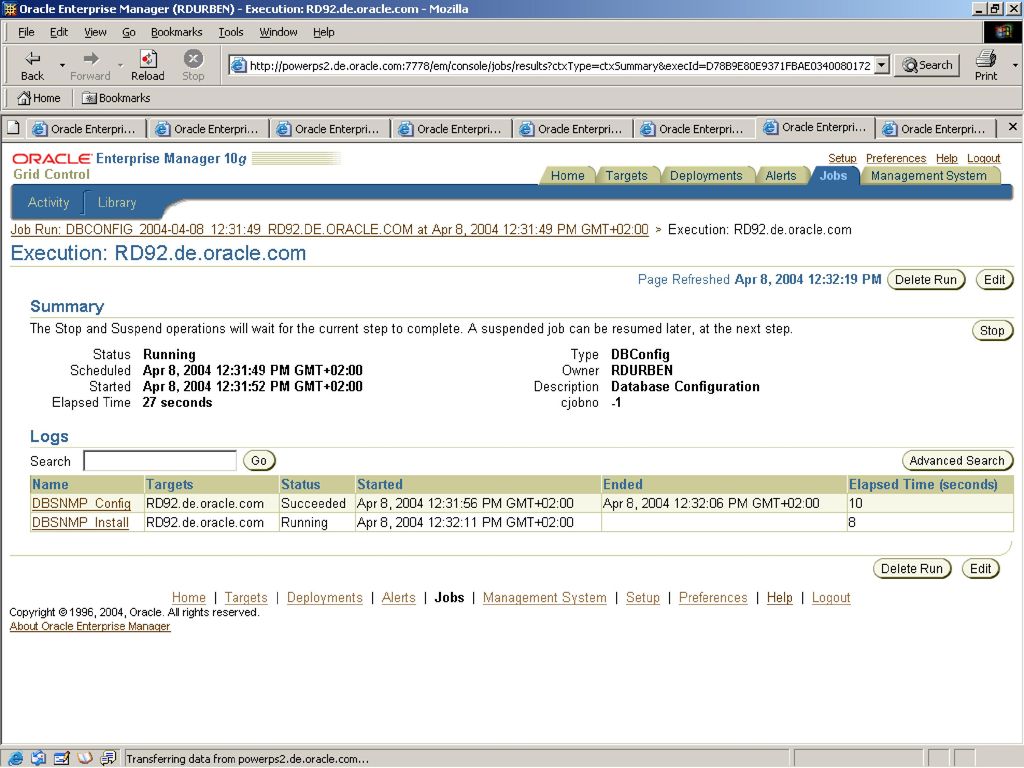Click the footer Targets link

pos(246,598)
